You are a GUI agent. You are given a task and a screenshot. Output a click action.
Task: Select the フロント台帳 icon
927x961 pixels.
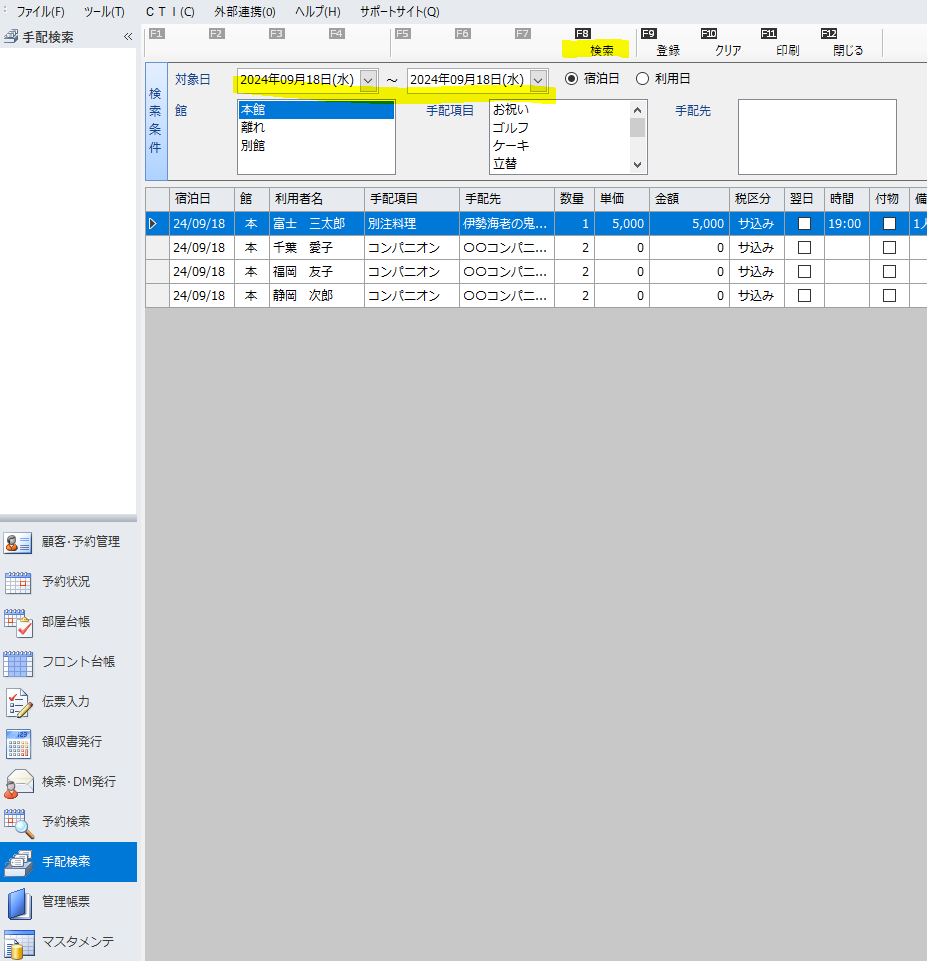coord(18,662)
